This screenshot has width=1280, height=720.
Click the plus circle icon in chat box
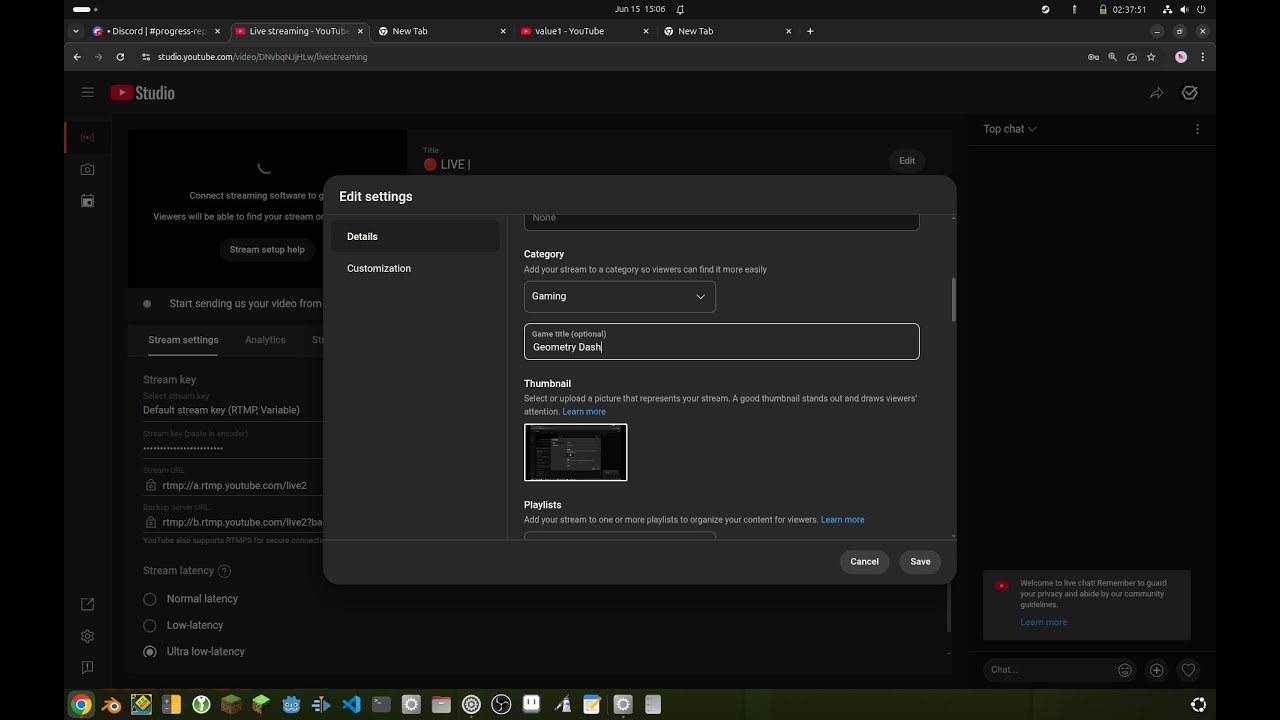click(x=1157, y=670)
